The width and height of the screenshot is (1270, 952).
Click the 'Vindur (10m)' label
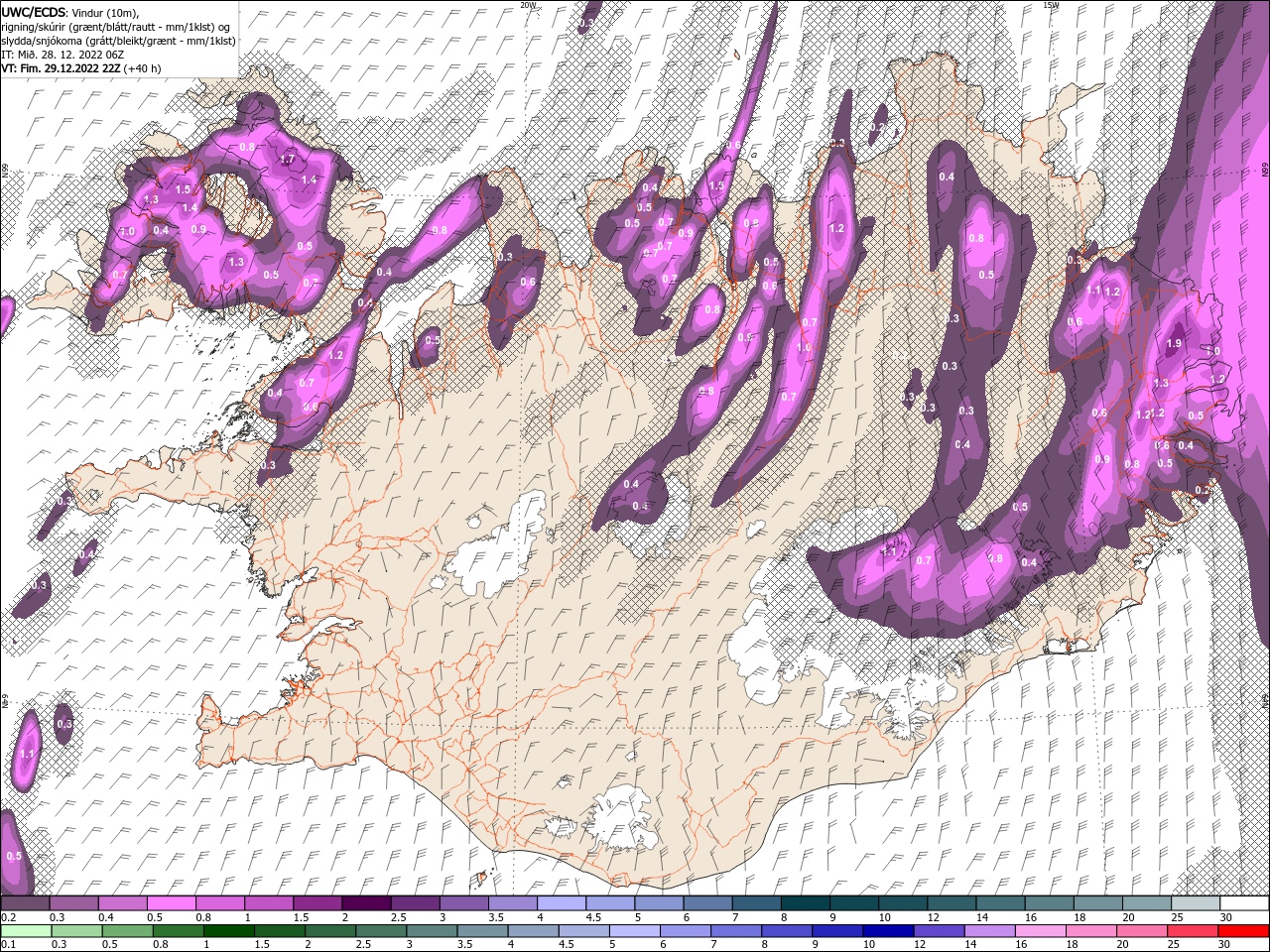click(x=106, y=11)
